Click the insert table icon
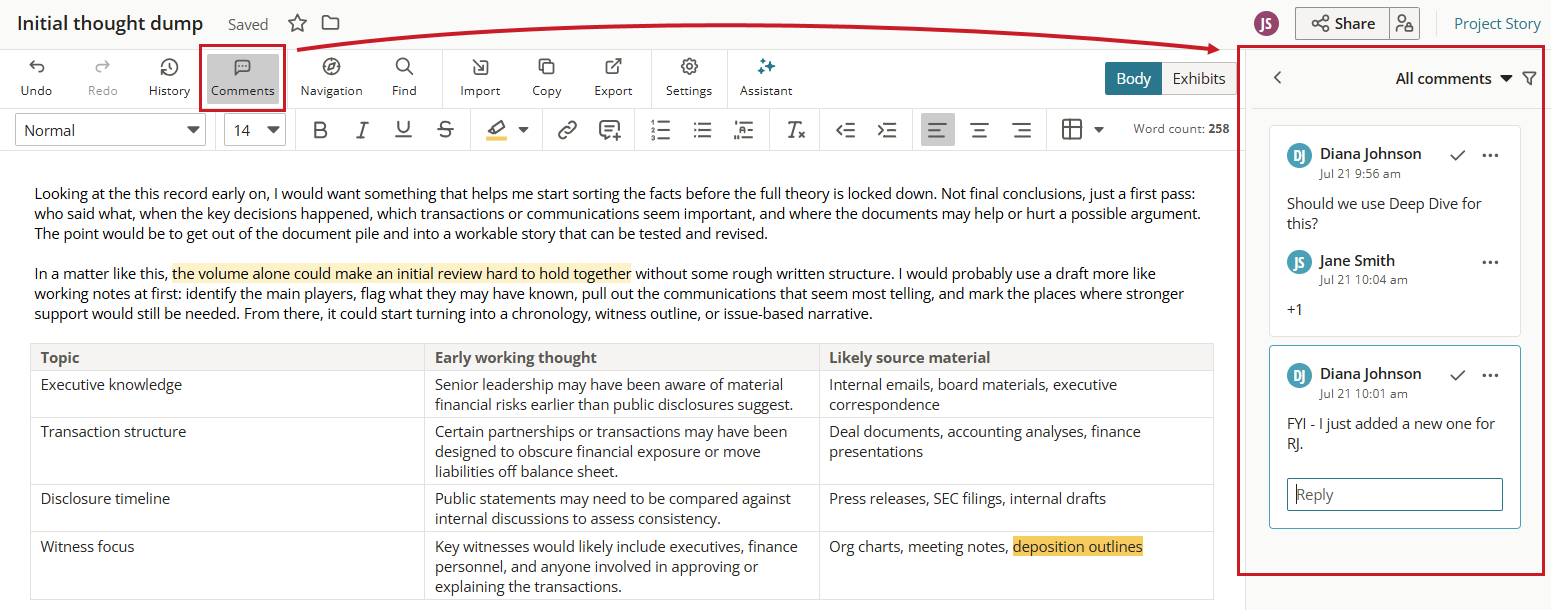 tap(1072, 130)
